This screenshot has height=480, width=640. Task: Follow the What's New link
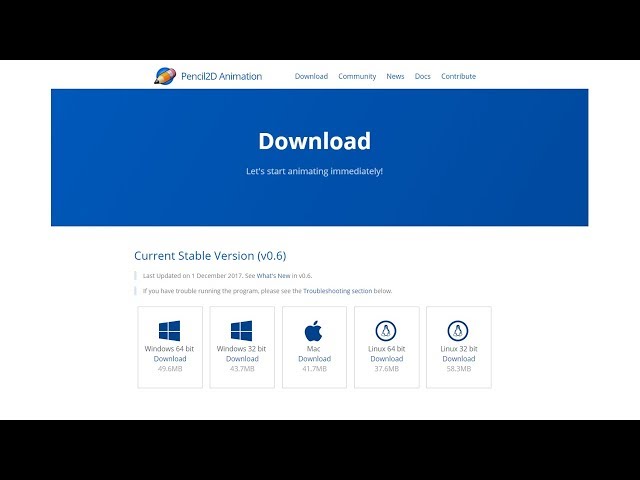pos(273,276)
